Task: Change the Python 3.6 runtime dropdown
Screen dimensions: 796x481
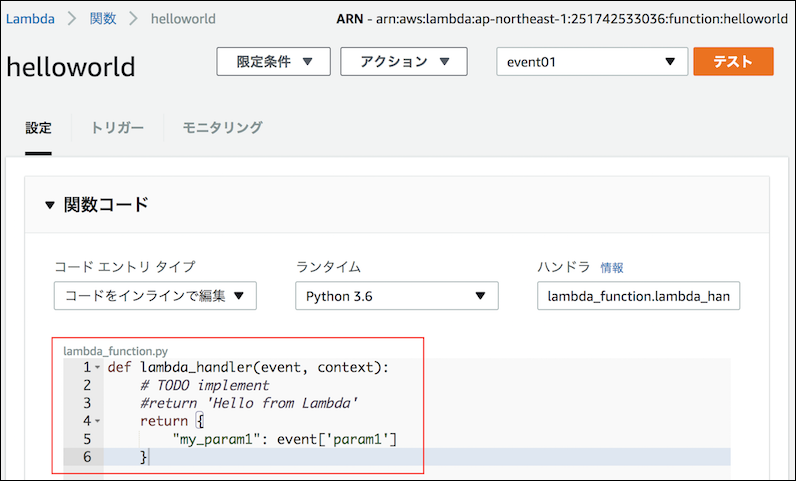Action: (396, 296)
